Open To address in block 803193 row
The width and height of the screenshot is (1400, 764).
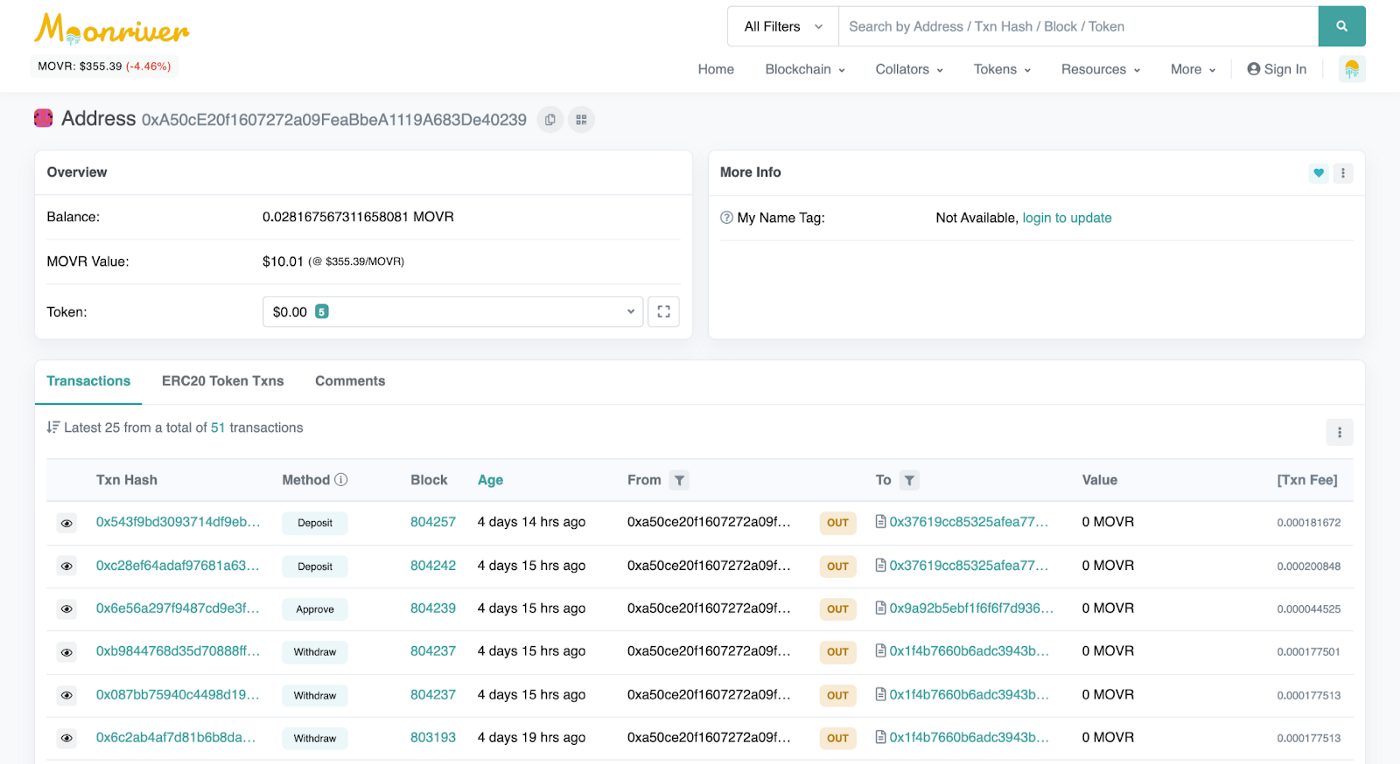click(x=970, y=737)
